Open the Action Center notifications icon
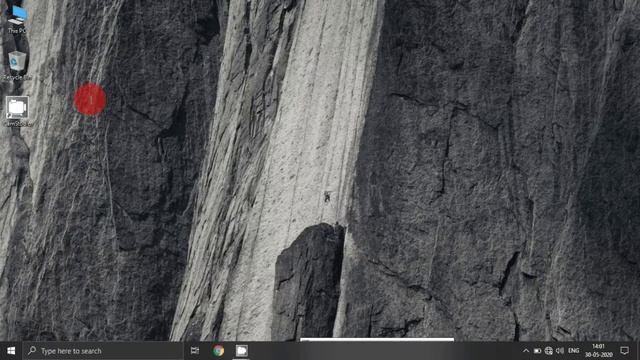This screenshot has height=360, width=640. [624, 351]
